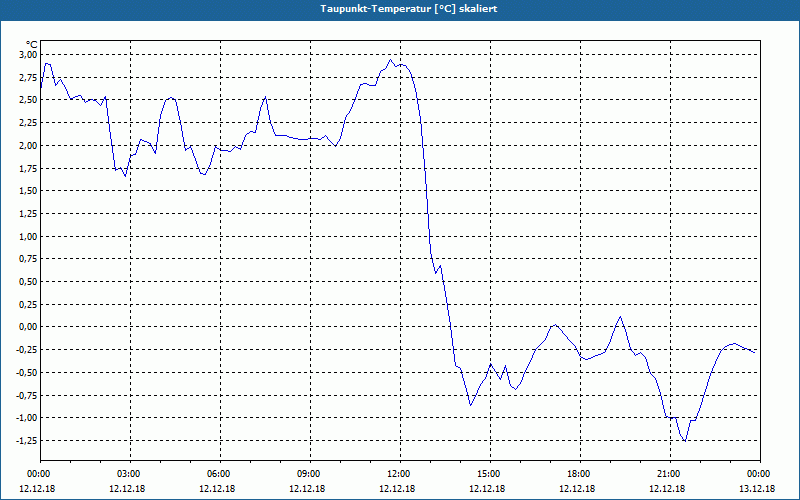The image size is (800, 500).
Task: Select the 0,50 y-axis value
Action: tap(29, 282)
